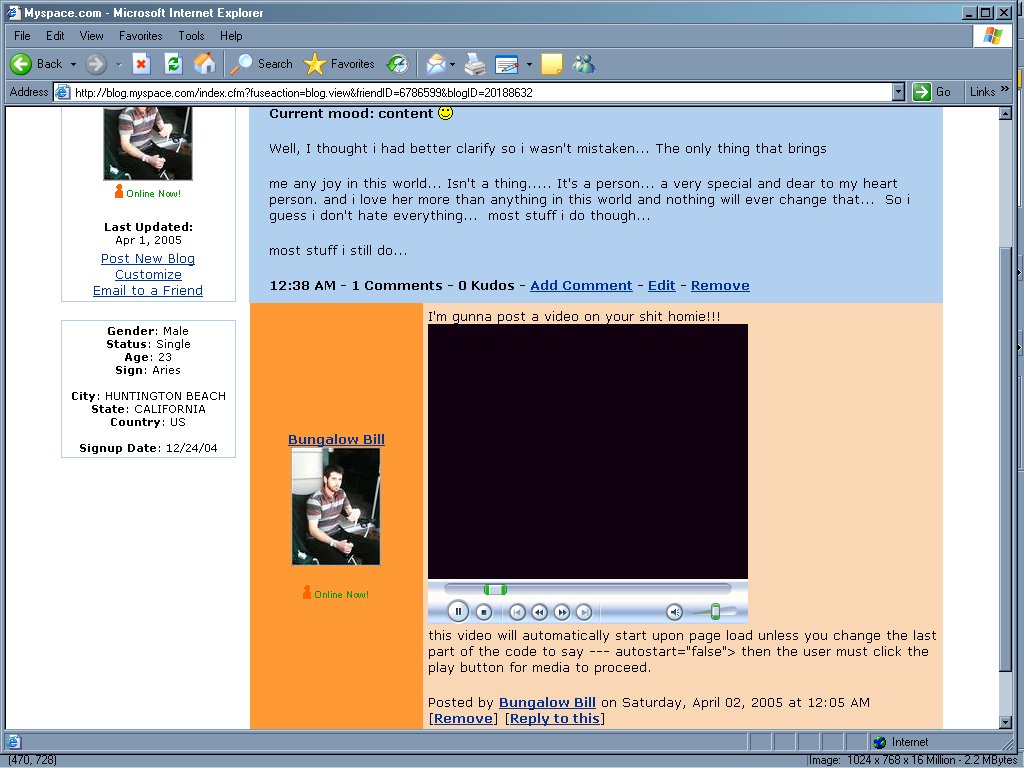Open the address bar URL dropdown
Screen dimensions: 1024x768
pos(898,92)
